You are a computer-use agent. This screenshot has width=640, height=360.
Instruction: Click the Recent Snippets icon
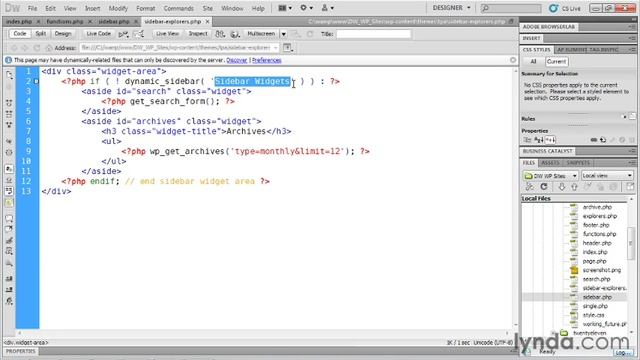pos(9,251)
